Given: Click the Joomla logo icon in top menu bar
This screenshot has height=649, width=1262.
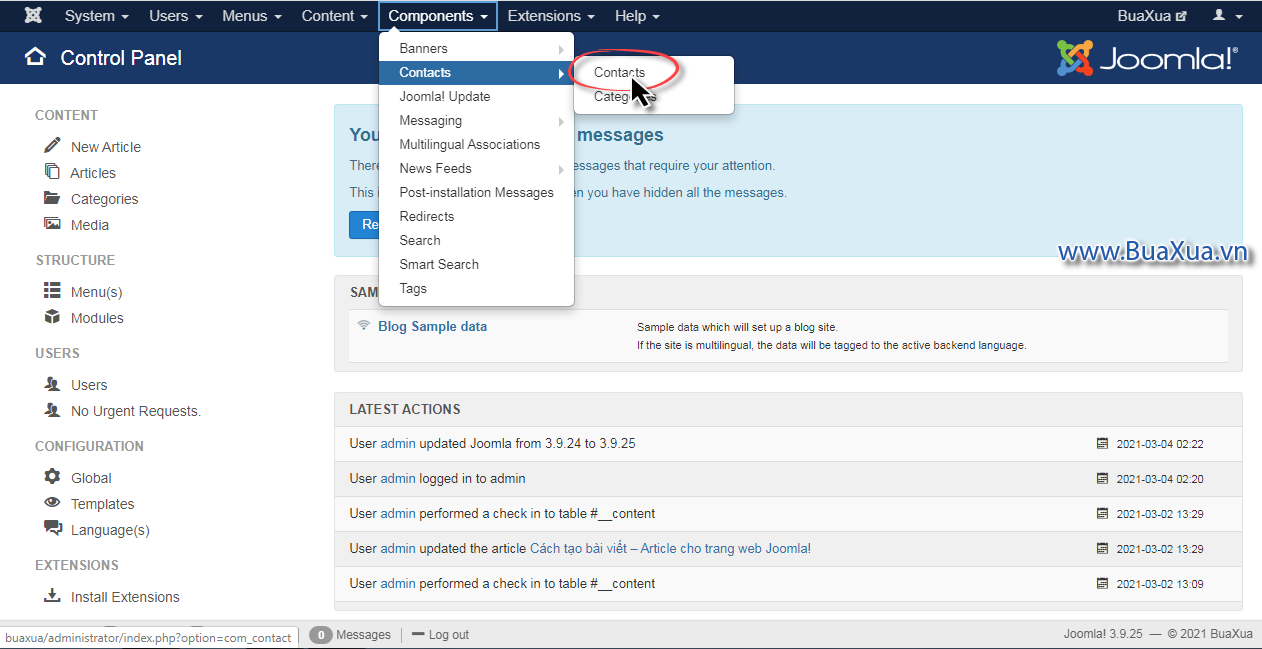Looking at the screenshot, I should 33,16.
